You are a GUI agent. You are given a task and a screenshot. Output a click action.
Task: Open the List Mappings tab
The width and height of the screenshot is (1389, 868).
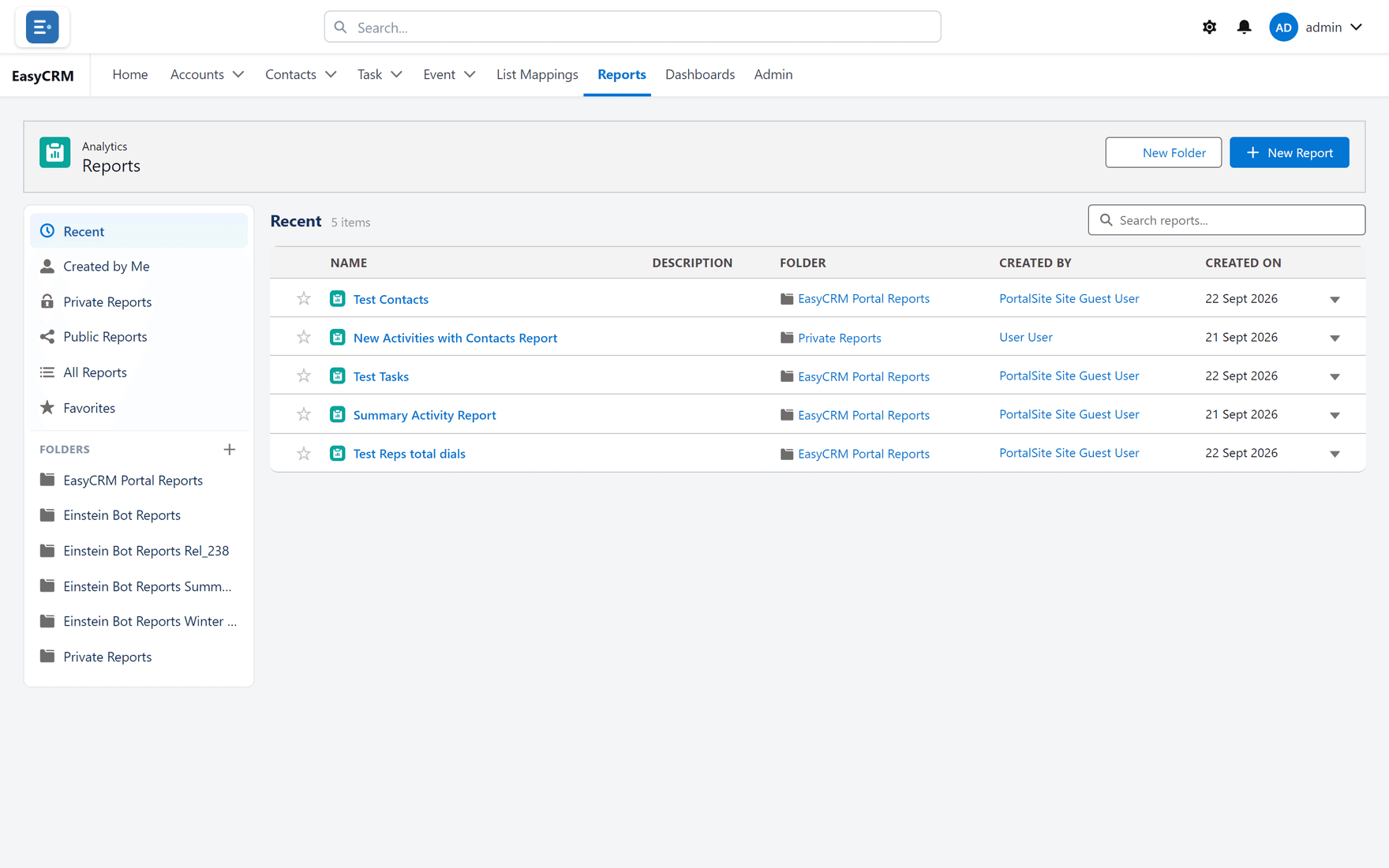coord(537,74)
